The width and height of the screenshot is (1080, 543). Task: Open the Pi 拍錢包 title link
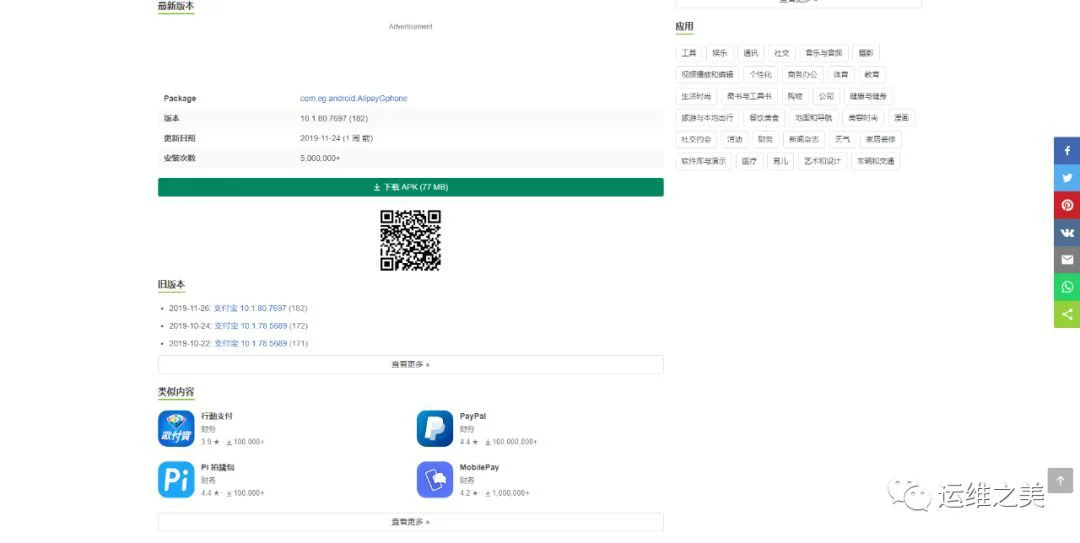point(218,467)
